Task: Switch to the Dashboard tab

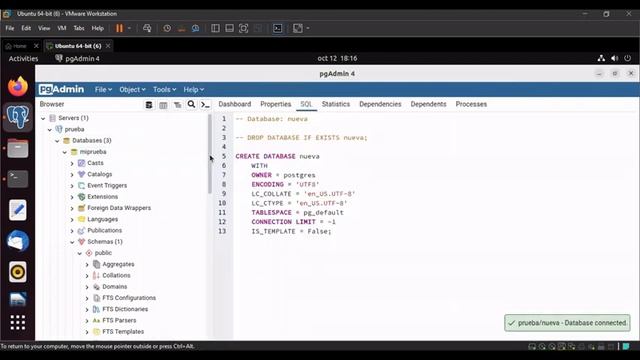Action: pos(235,104)
